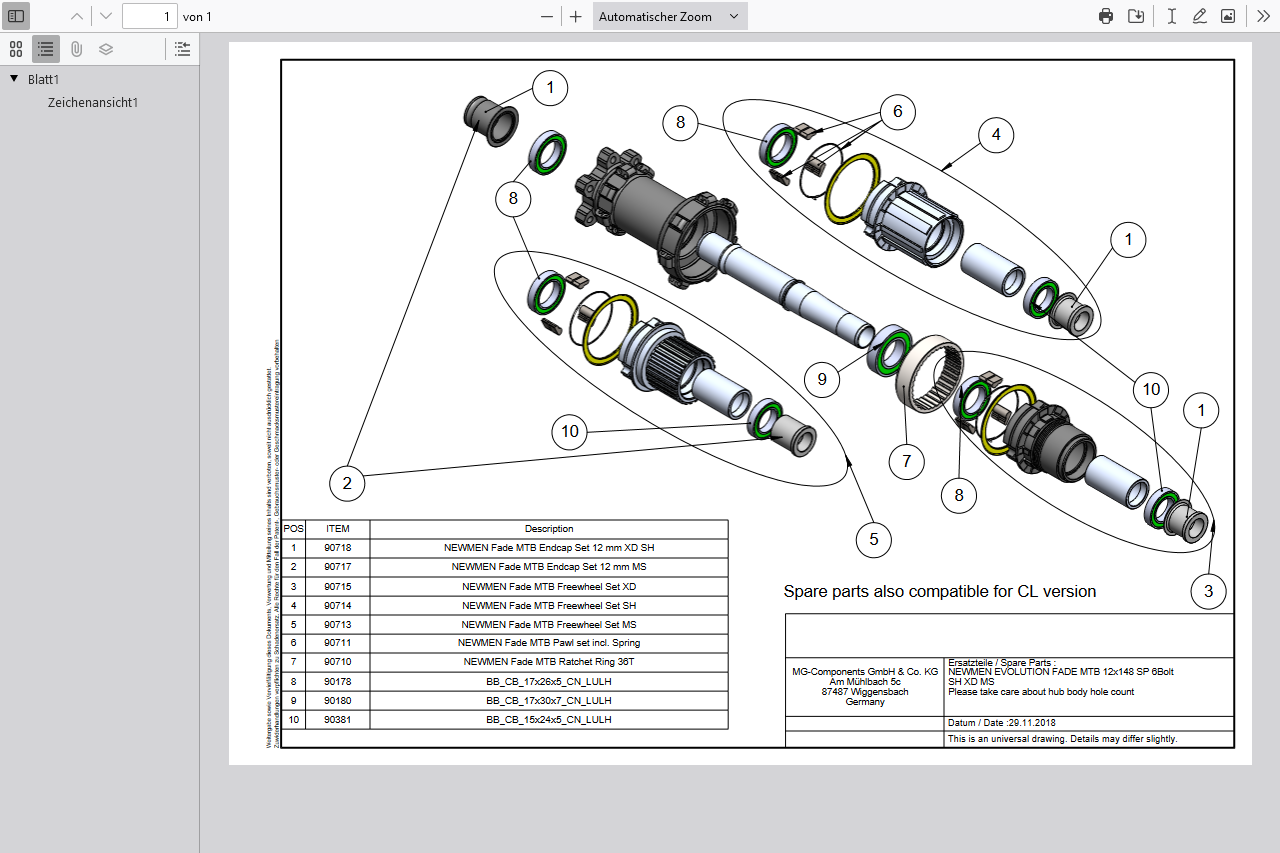The width and height of the screenshot is (1280, 853).
Task: Click the Add image tool icon
Action: pos(1228,16)
